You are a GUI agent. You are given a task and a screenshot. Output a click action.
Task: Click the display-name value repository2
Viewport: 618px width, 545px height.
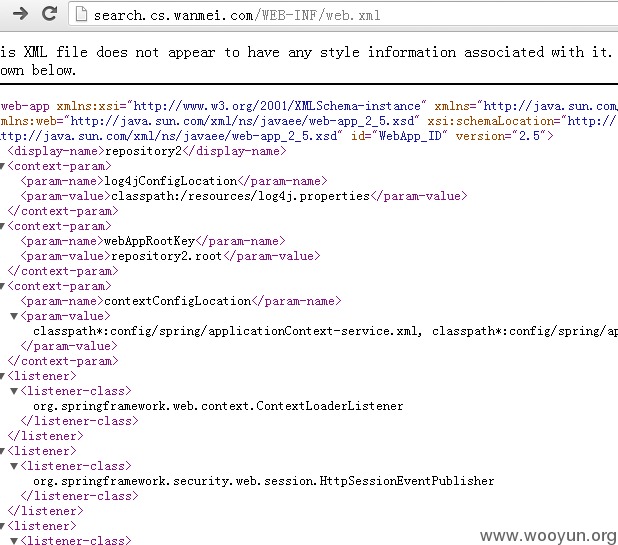click(x=143, y=151)
